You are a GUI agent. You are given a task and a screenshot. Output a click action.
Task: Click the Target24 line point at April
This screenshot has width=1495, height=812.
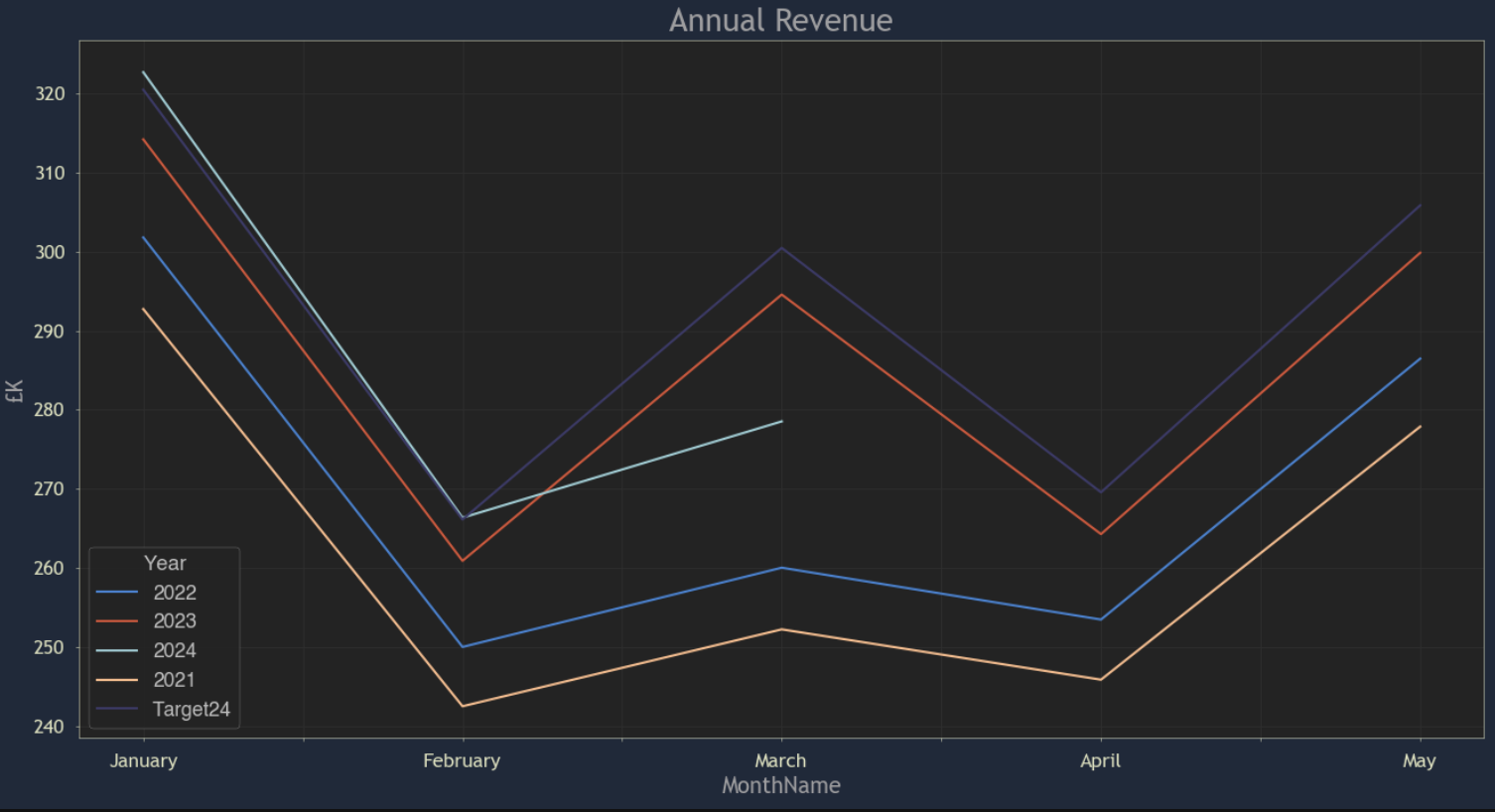click(x=1100, y=492)
